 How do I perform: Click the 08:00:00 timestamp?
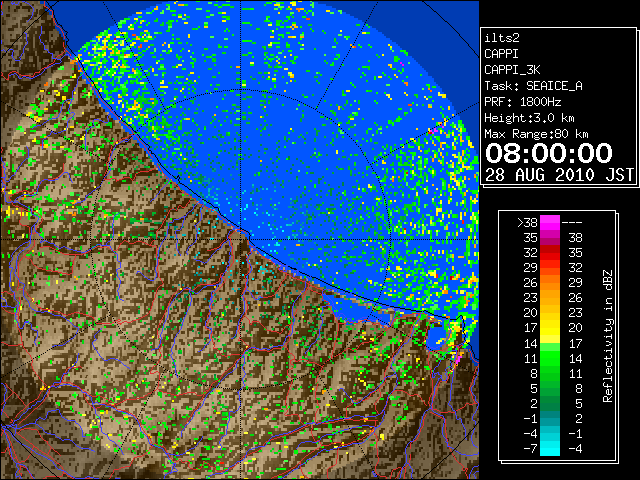click(x=549, y=153)
